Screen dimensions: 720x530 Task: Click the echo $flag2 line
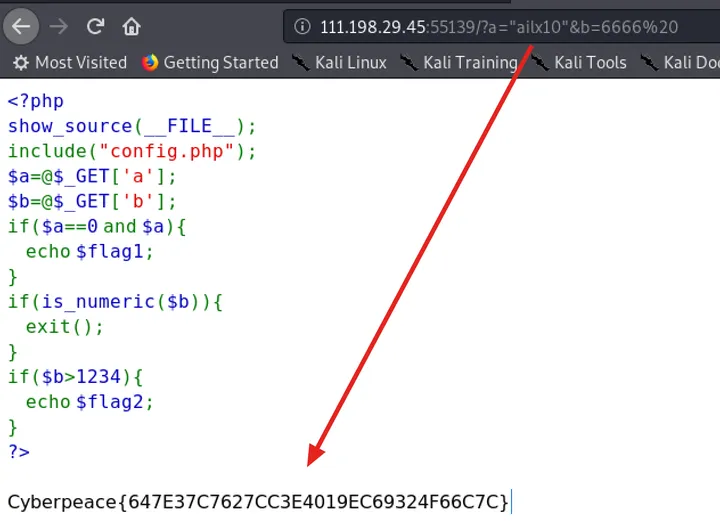[x=90, y=402]
